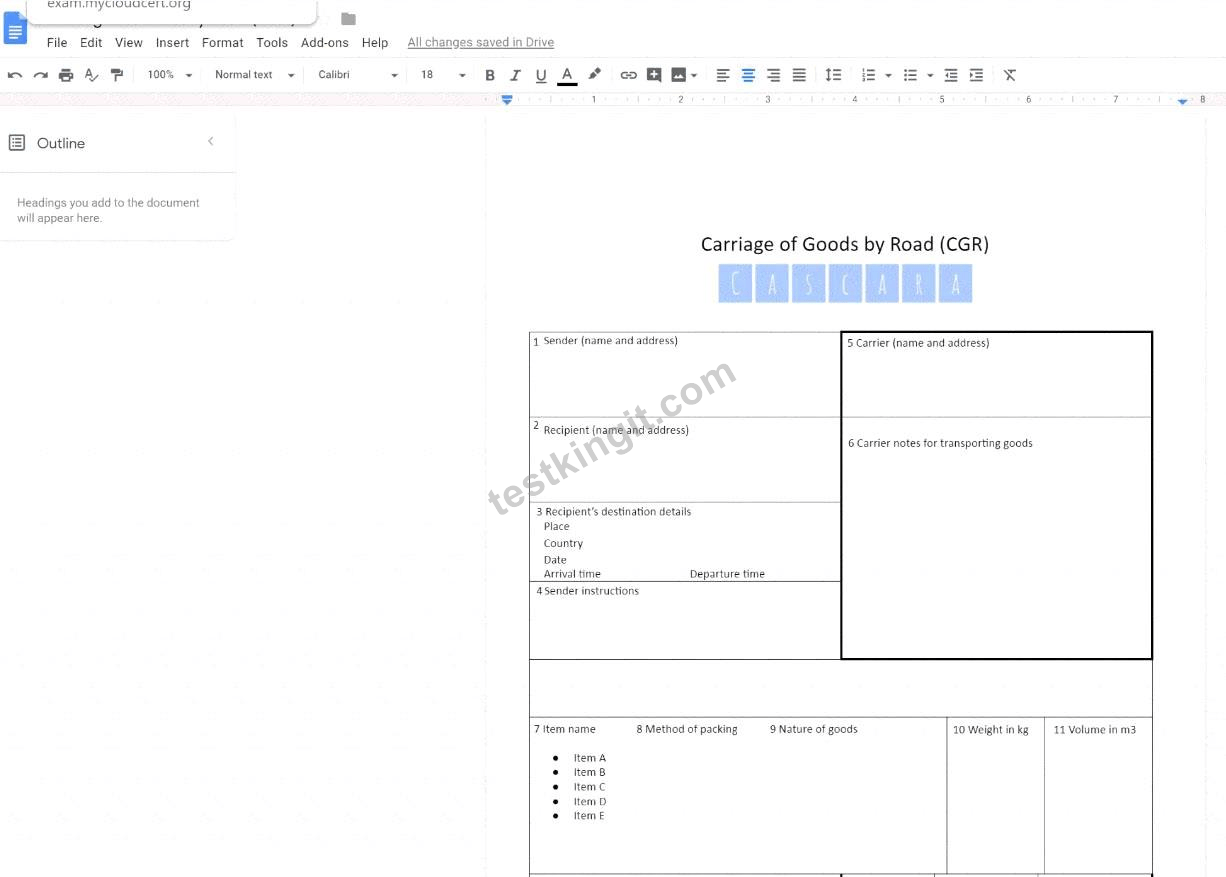Open the Line spacing tool
This screenshot has width=1226, height=877.
(833, 75)
